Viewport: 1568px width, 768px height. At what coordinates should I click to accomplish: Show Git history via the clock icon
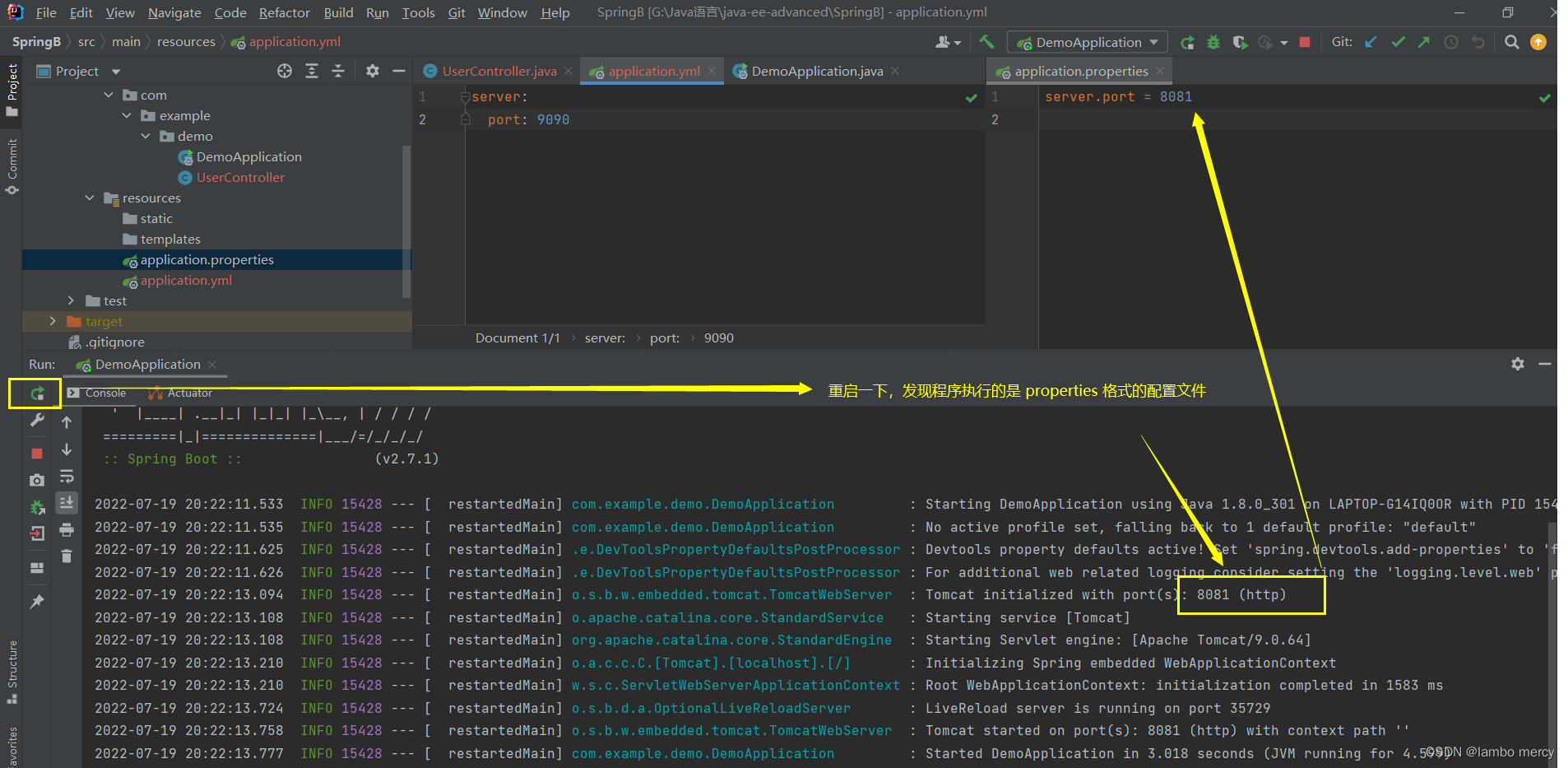[x=1451, y=42]
